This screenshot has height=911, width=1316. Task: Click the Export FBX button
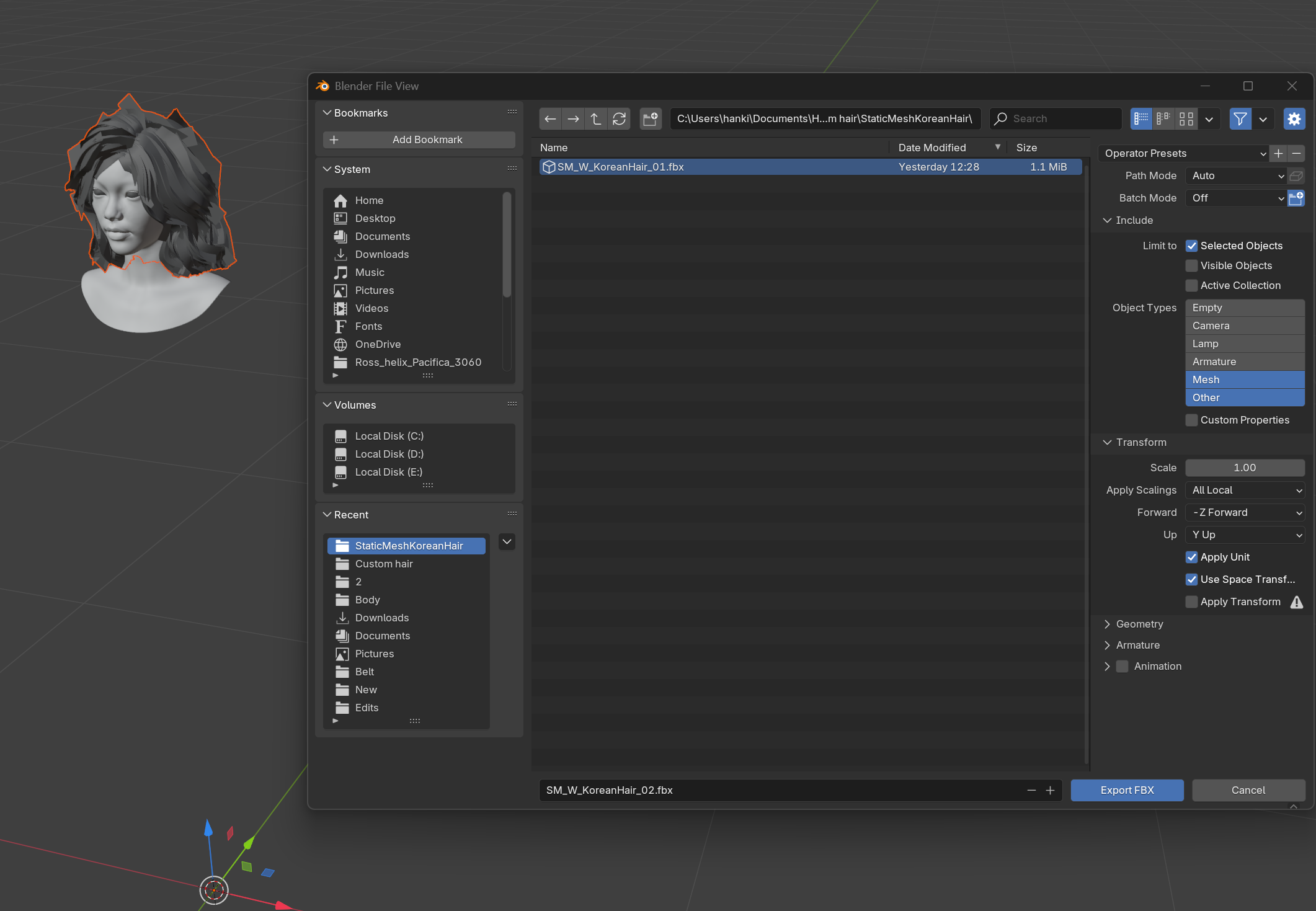[1127, 790]
